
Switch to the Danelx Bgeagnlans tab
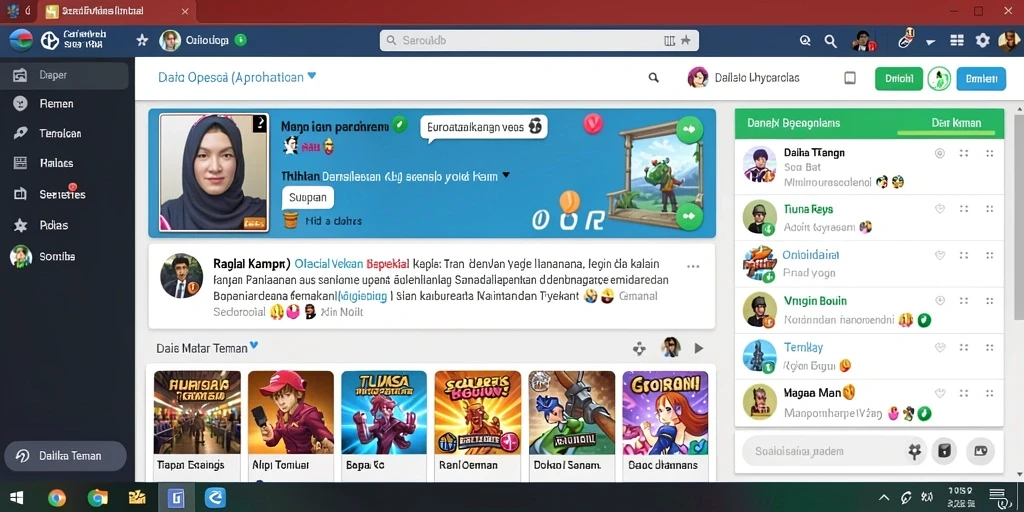click(793, 123)
